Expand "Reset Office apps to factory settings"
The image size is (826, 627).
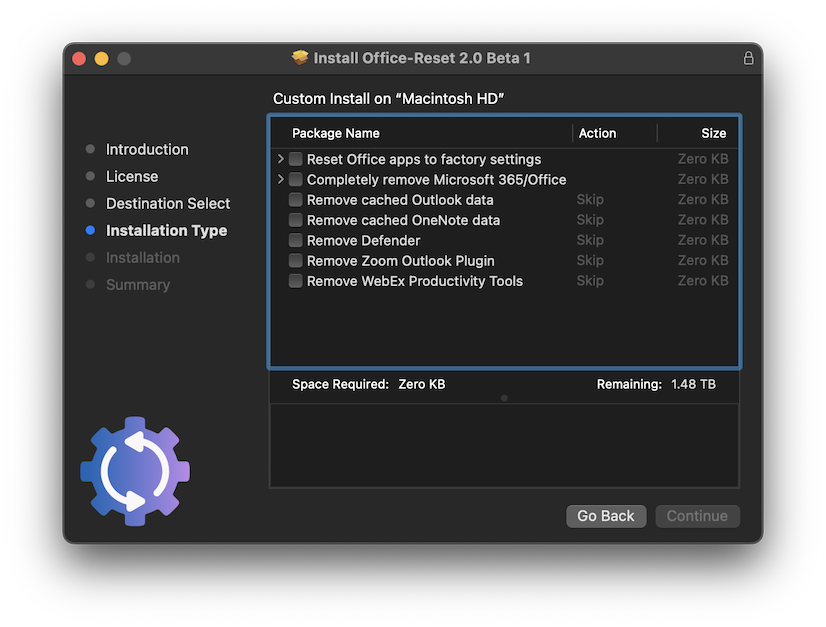pos(280,159)
